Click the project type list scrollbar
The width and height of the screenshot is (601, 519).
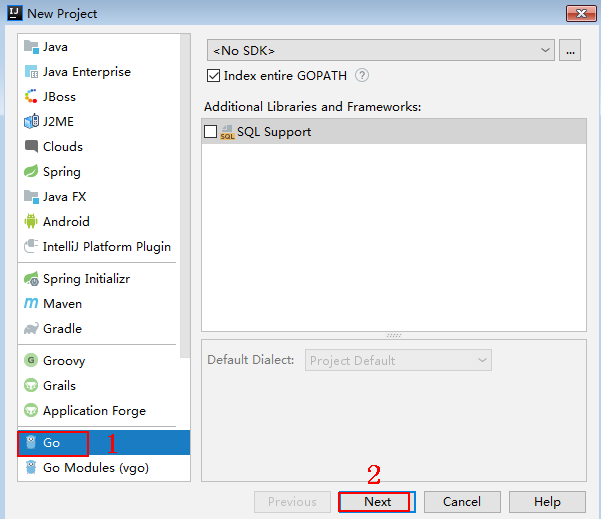click(x=185, y=195)
